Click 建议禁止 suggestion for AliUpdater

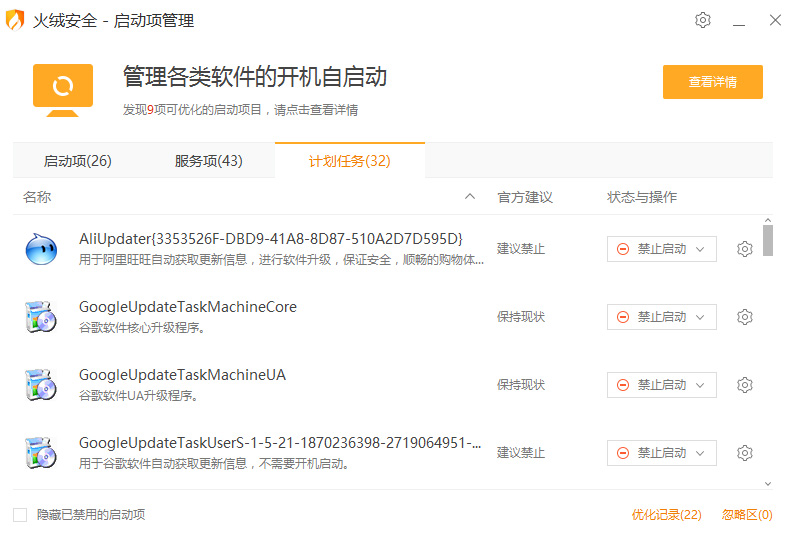(521, 249)
